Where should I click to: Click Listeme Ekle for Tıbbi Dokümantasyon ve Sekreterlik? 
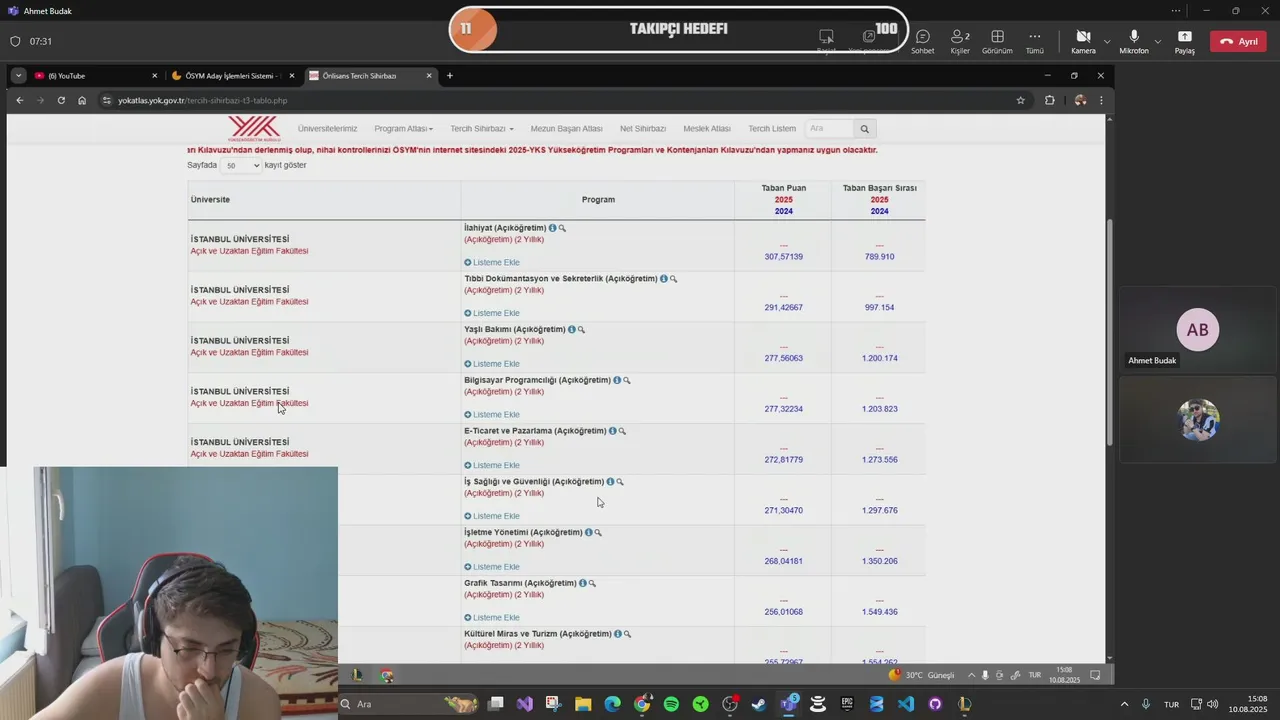492,314
